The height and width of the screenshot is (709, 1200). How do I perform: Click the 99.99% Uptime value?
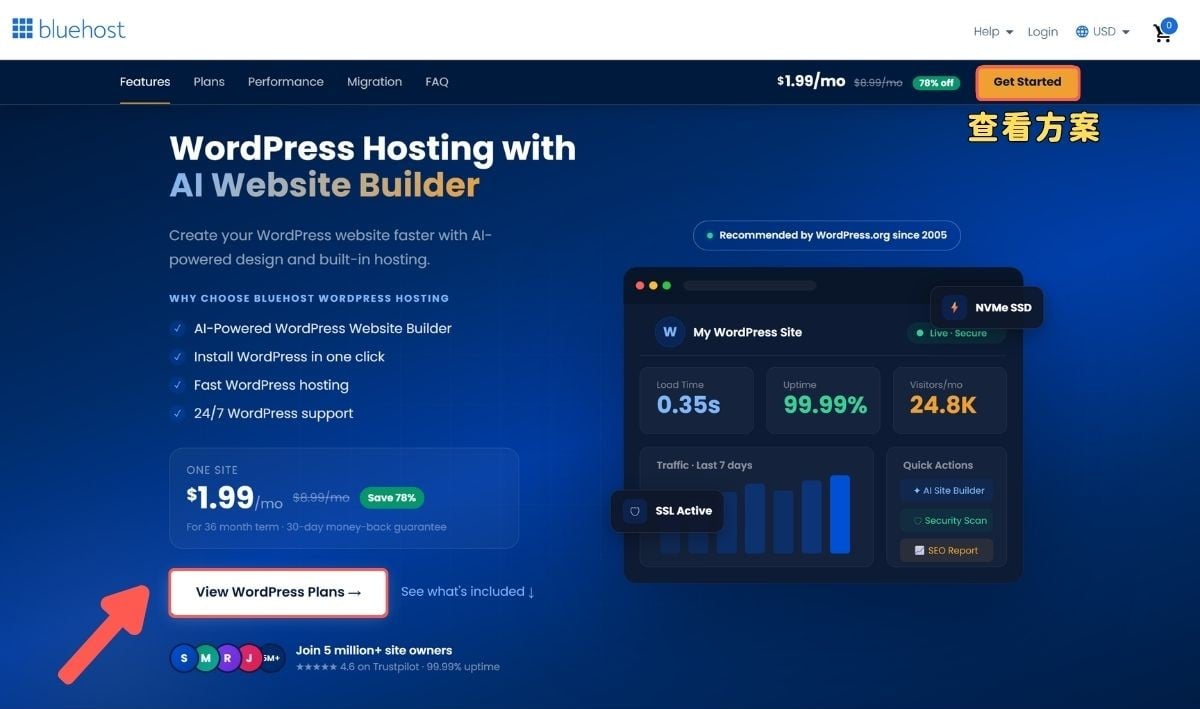[825, 405]
